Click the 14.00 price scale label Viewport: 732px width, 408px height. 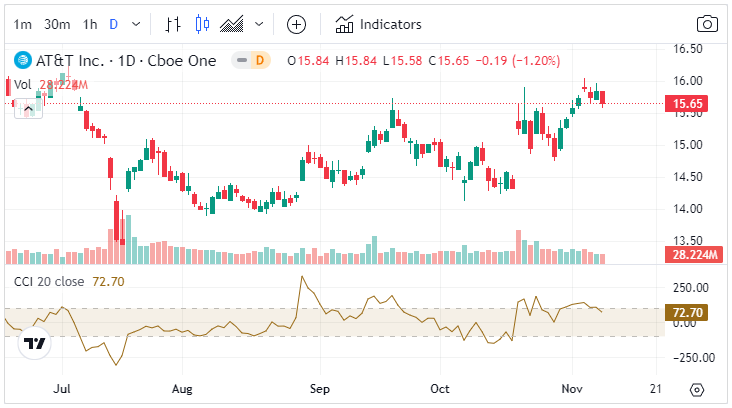click(x=687, y=209)
